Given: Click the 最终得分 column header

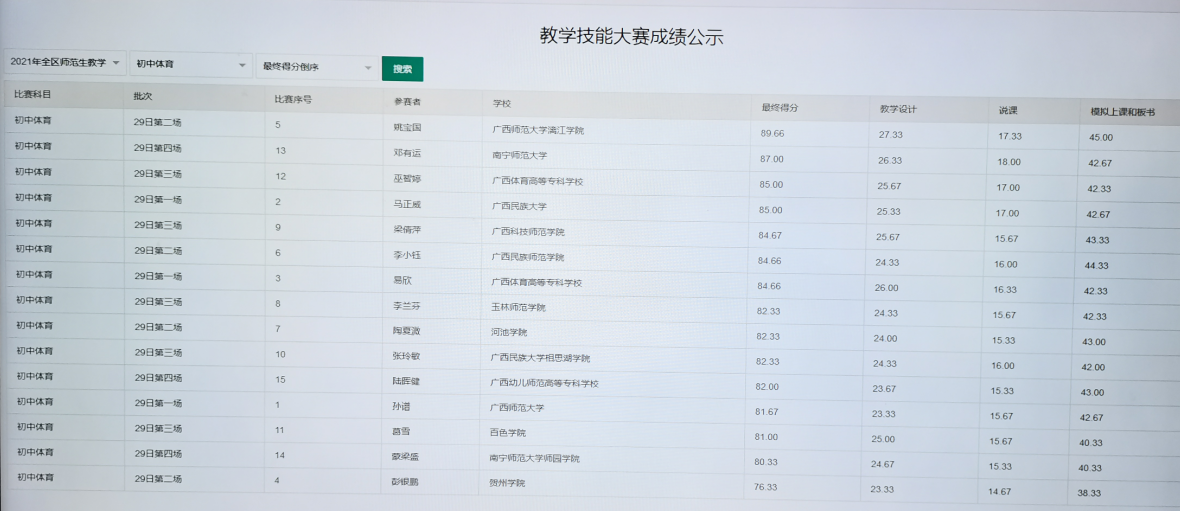Looking at the screenshot, I should 779,107.
